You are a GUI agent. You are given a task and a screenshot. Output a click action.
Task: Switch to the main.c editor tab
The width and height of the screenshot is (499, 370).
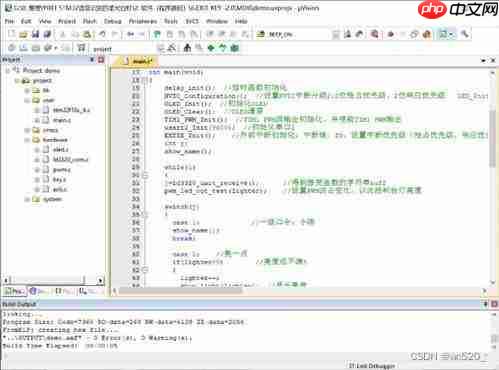pyautogui.click(x=137, y=61)
